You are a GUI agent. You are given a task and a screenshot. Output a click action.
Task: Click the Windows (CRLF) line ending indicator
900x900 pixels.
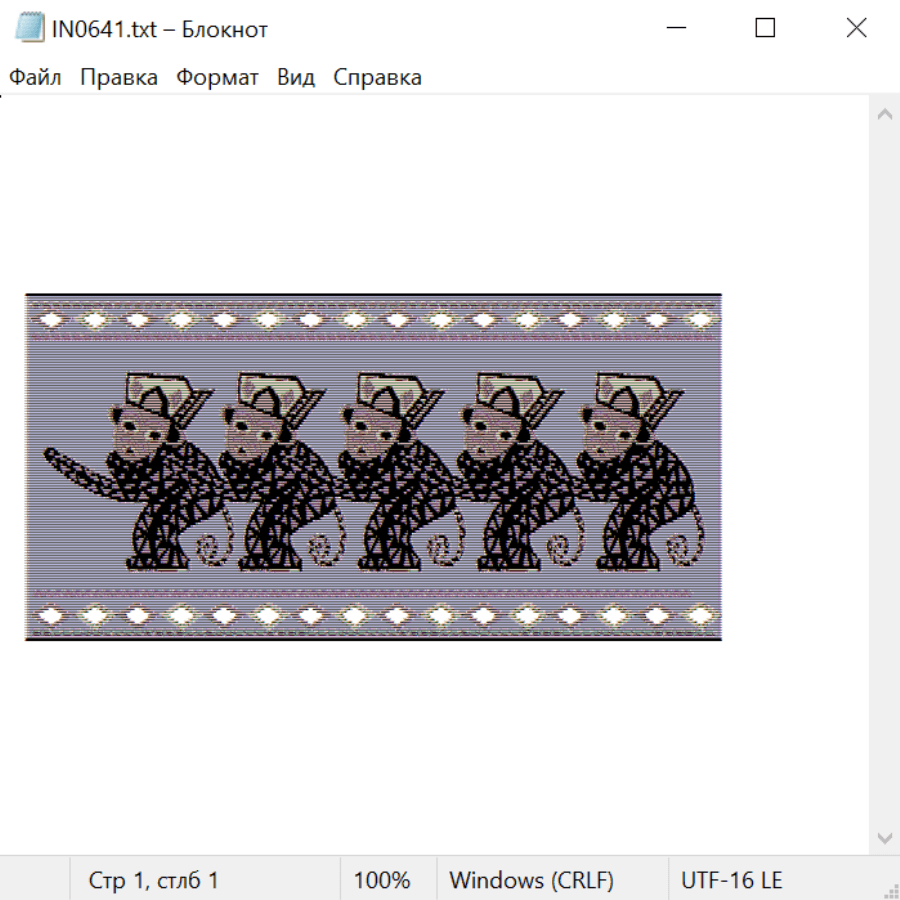click(531, 880)
